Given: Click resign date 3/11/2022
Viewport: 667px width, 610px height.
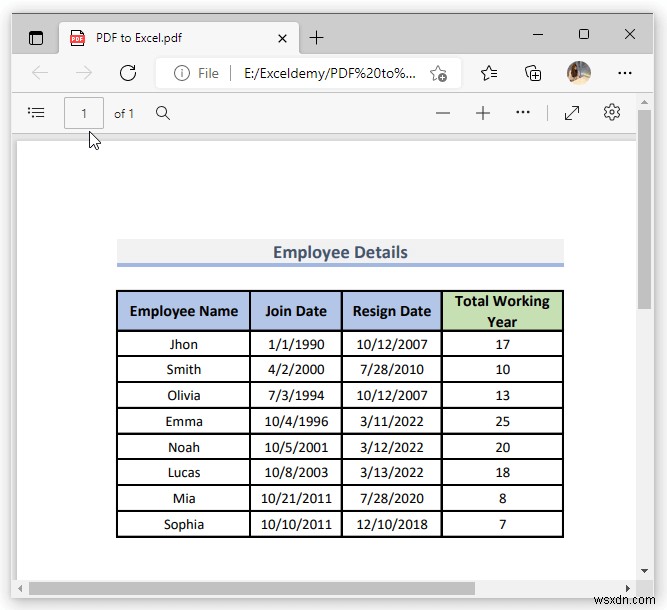Looking at the screenshot, I should pyautogui.click(x=392, y=421).
